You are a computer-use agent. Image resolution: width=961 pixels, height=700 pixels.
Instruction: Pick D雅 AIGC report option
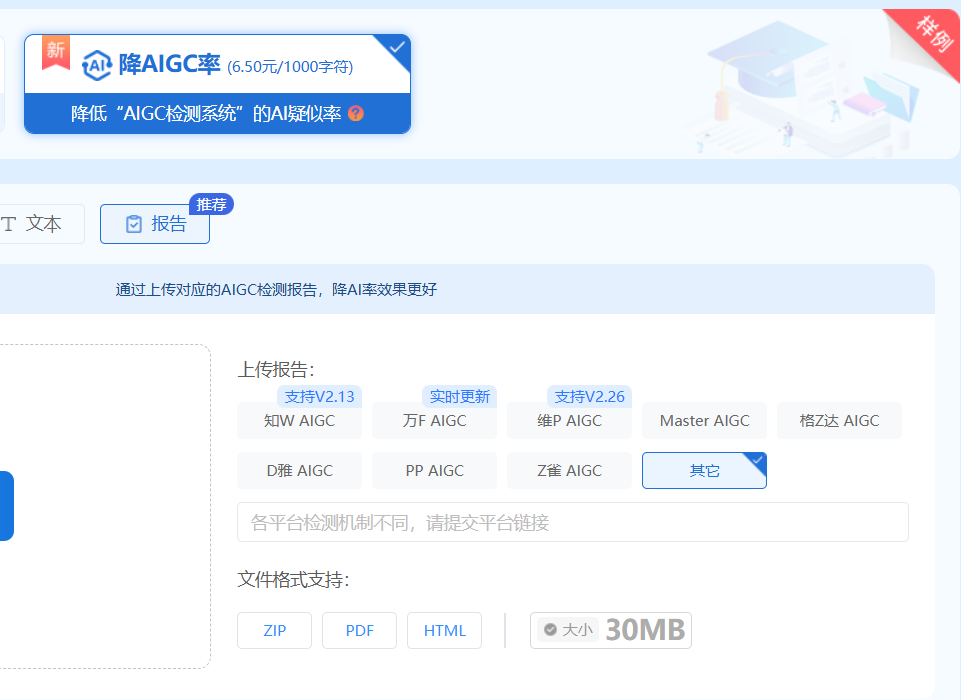(x=299, y=470)
